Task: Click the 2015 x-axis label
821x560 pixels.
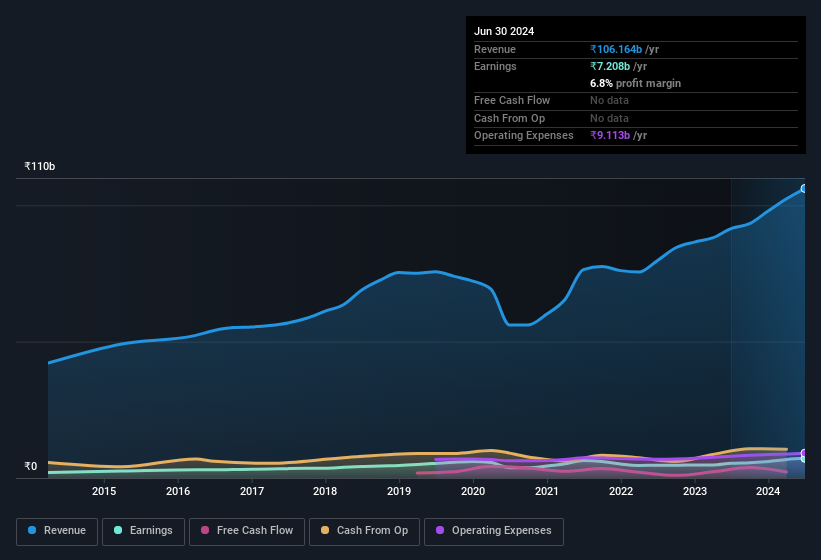Action: click(104, 491)
